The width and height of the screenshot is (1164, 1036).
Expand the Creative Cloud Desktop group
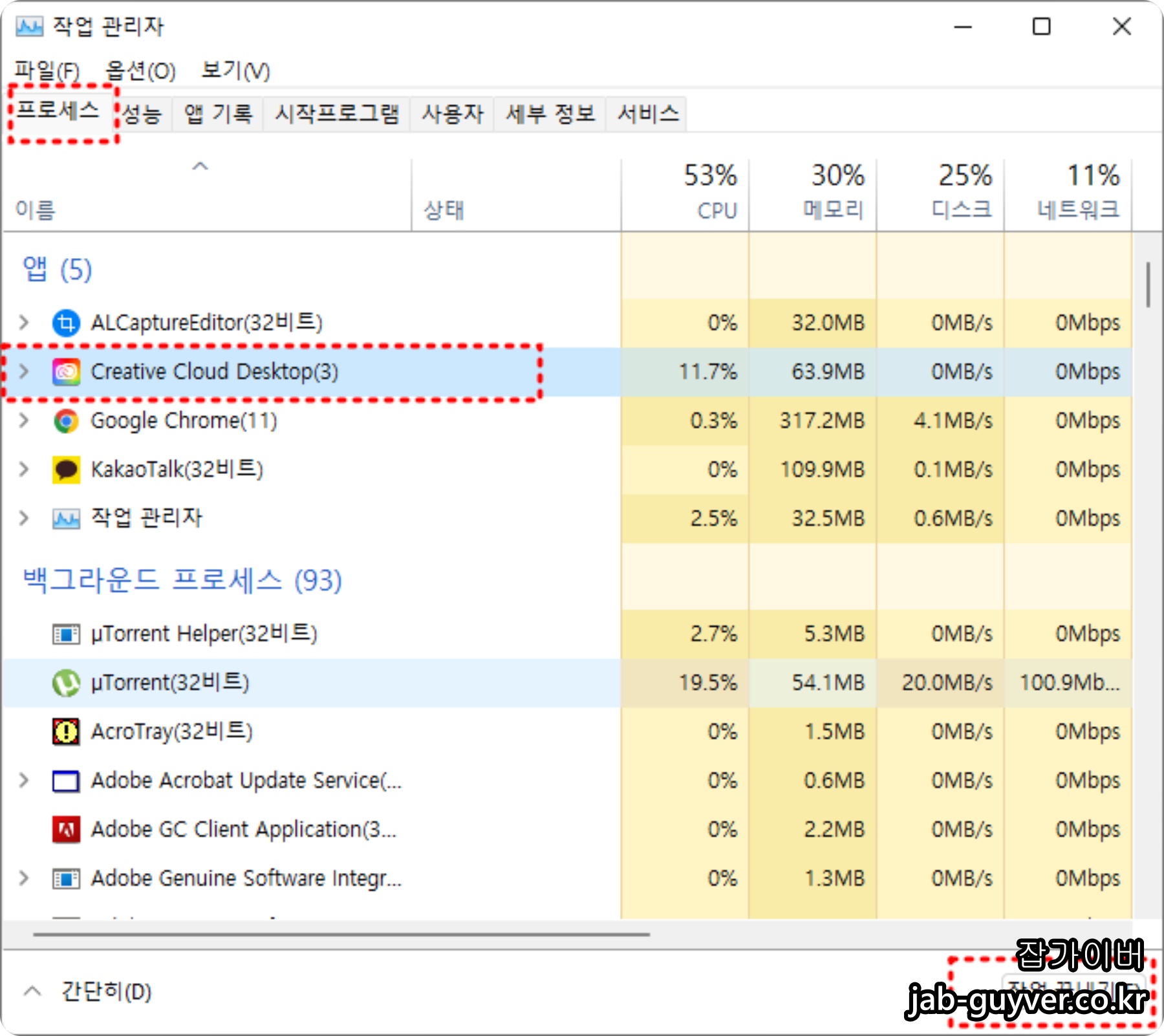tap(24, 371)
